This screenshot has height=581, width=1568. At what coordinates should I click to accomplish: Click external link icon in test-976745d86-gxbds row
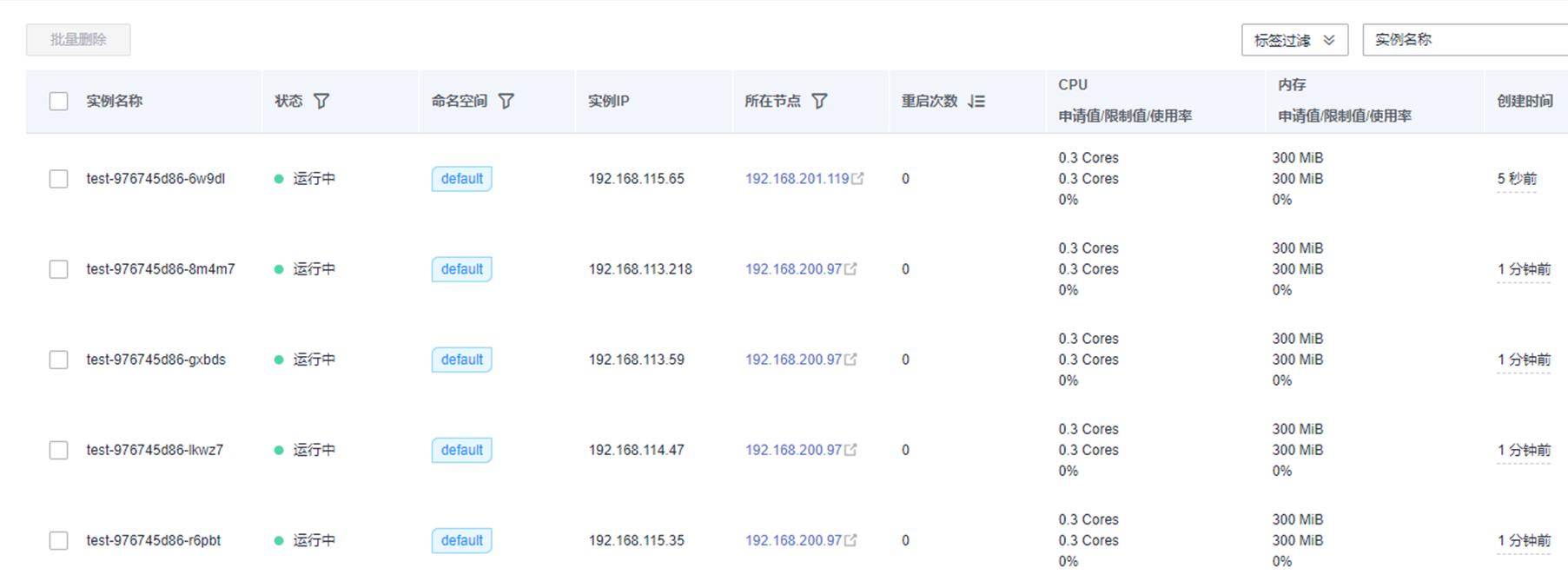click(x=850, y=360)
